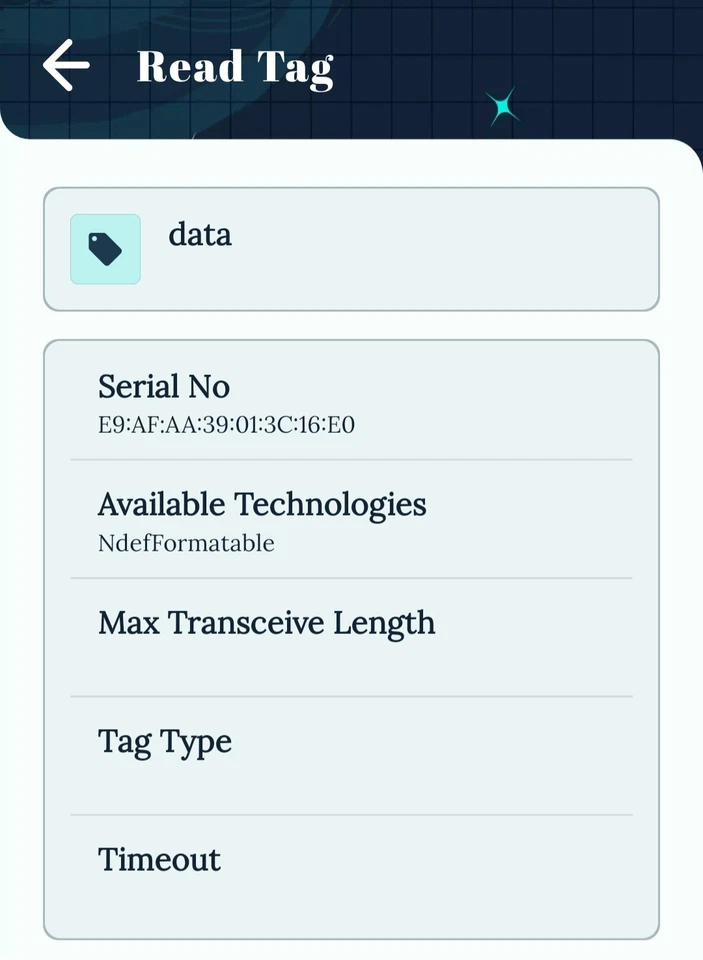The width and height of the screenshot is (703, 960).
Task: Click the empty value below Tag Type
Action: (x=200, y=780)
